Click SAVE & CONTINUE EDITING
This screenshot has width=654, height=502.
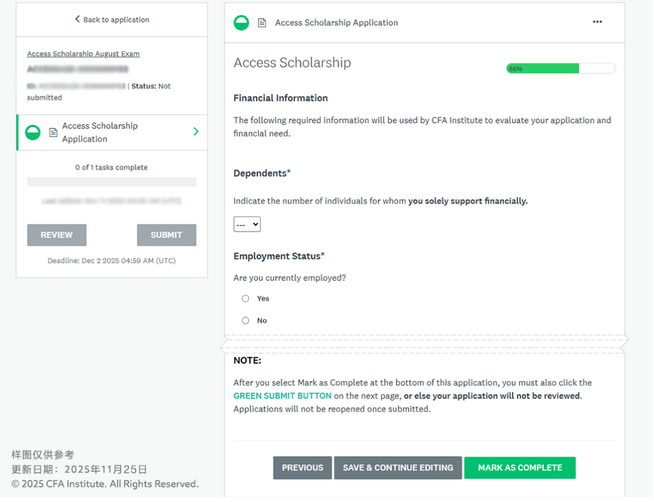[x=397, y=467]
